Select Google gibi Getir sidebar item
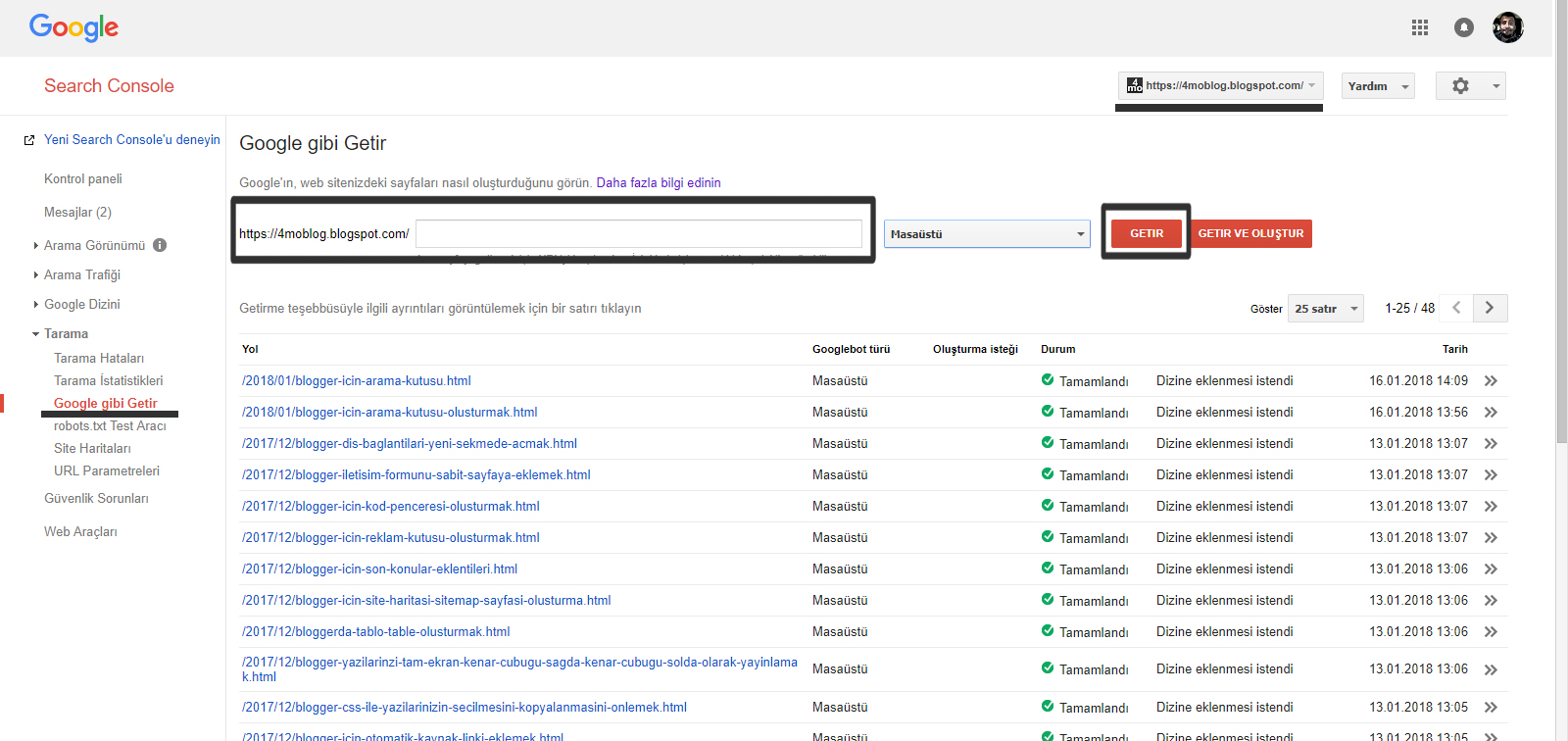 click(x=105, y=403)
